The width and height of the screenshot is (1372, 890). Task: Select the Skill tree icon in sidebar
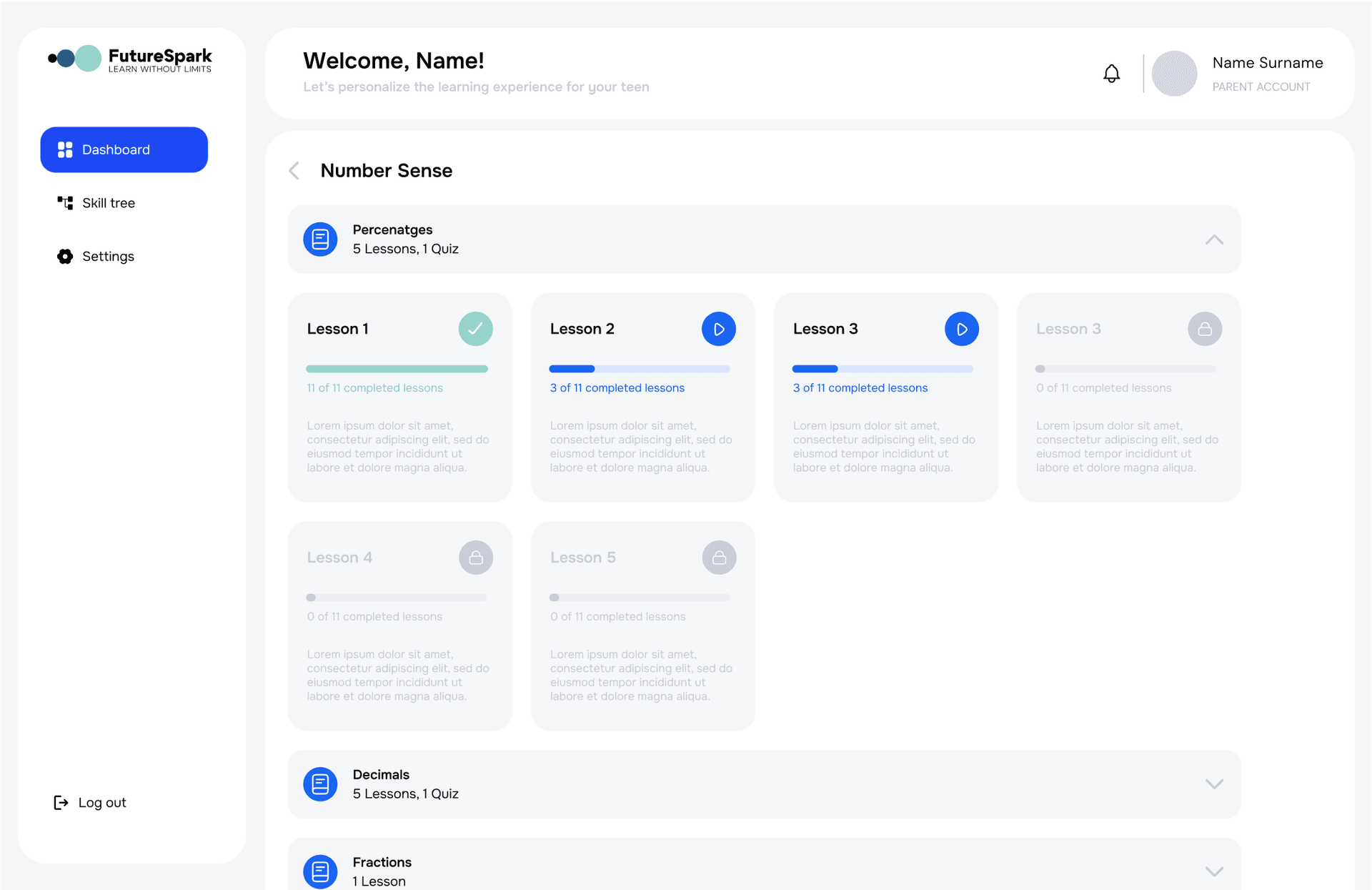[65, 203]
